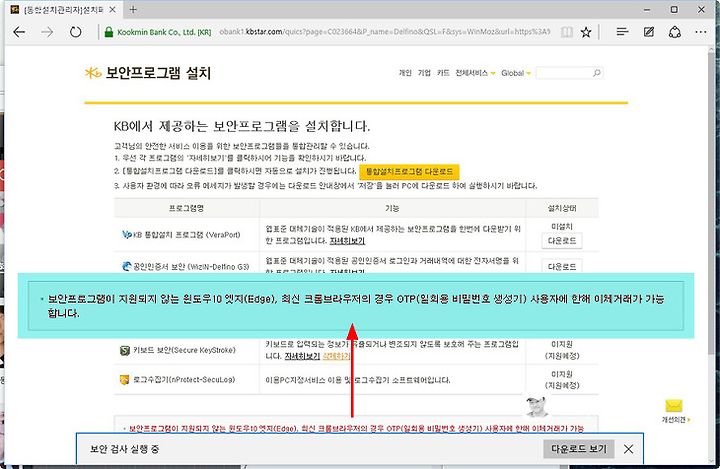Image resolution: width=720 pixels, height=469 pixels.
Task: Go back with the browser back arrow
Action: click(x=19, y=32)
